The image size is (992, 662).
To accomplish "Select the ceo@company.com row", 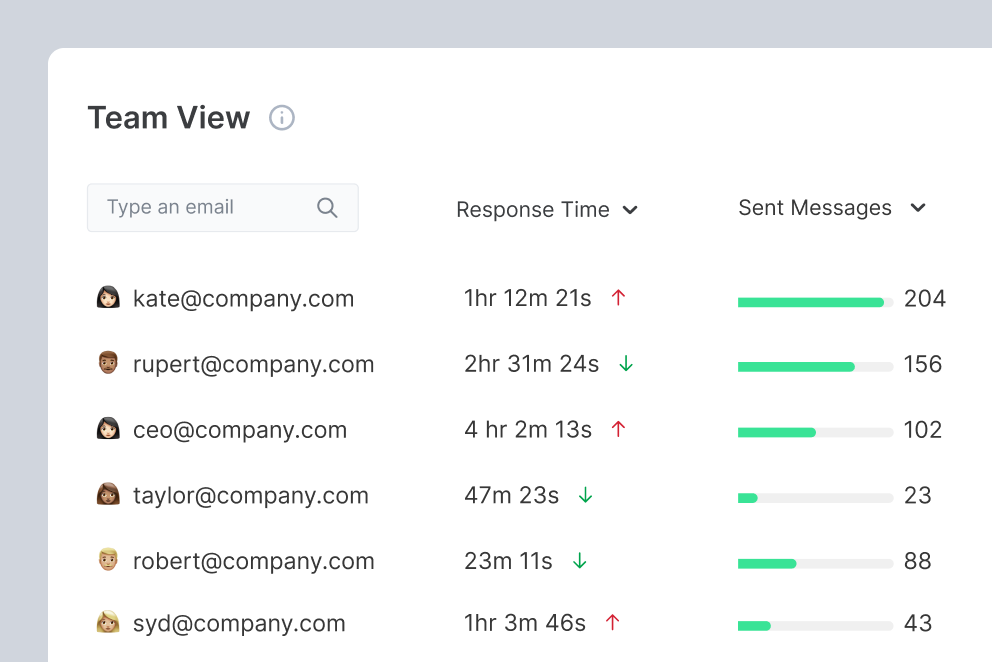I will [x=240, y=430].
